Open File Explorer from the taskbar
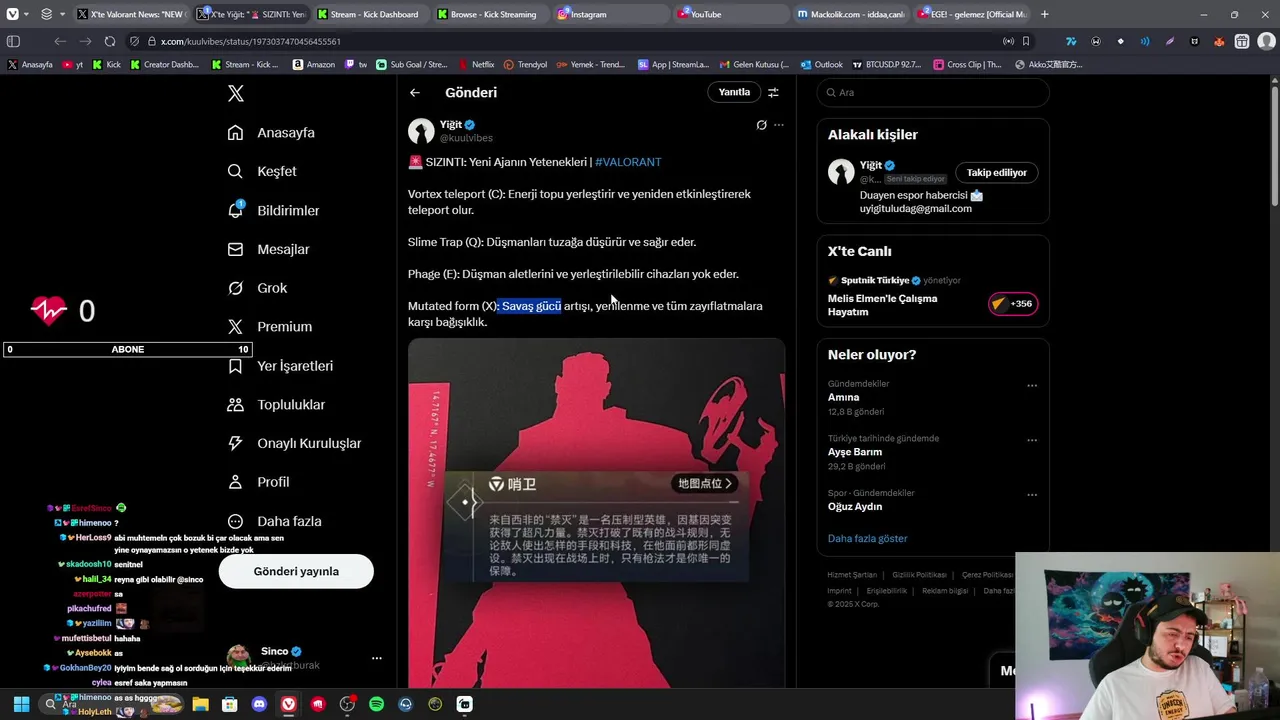The width and height of the screenshot is (1280, 720). pyautogui.click(x=200, y=704)
